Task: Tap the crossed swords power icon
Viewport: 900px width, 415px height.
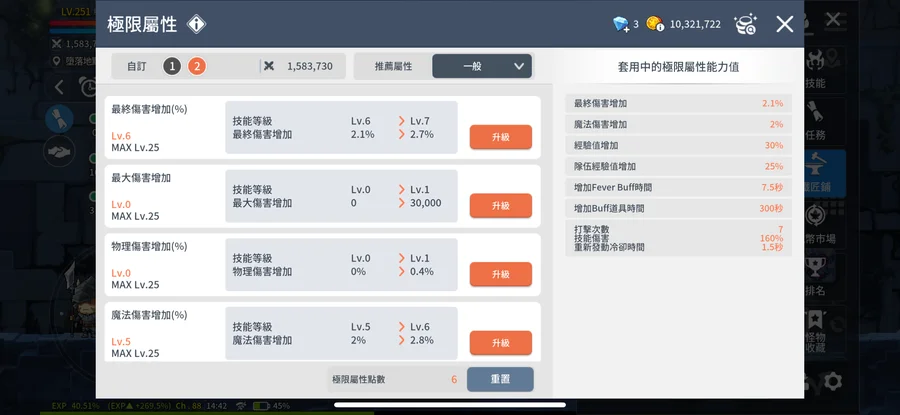Action: coord(268,67)
